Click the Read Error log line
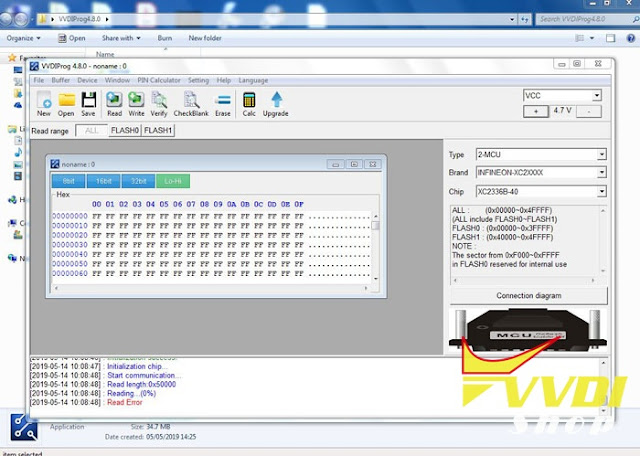This screenshot has width=640, height=456. click(x=125, y=403)
